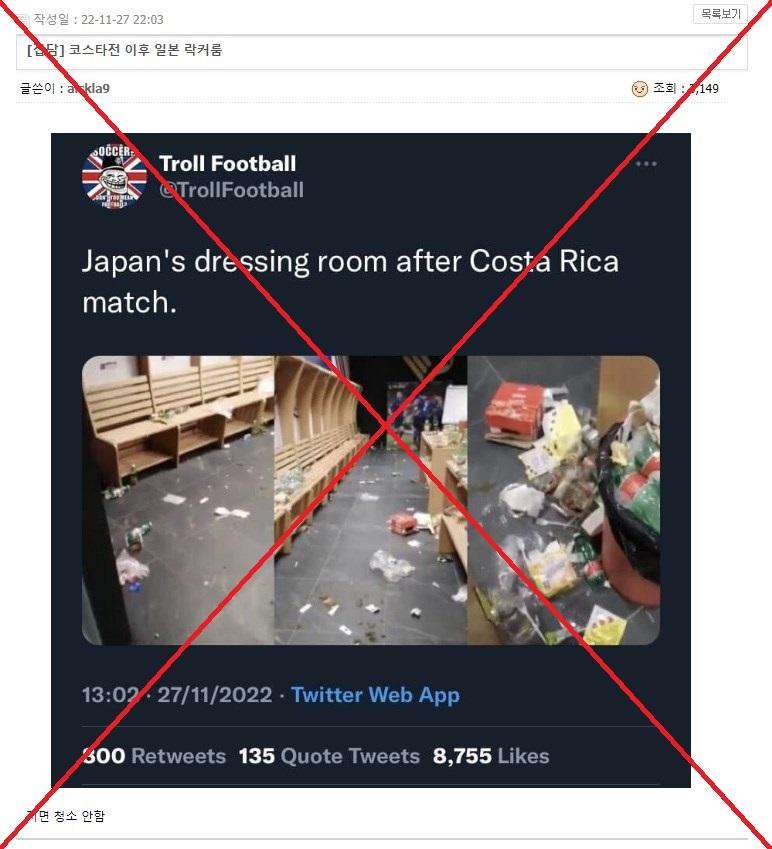Click the author name next to 글쓴이

pyautogui.click(x=88, y=88)
